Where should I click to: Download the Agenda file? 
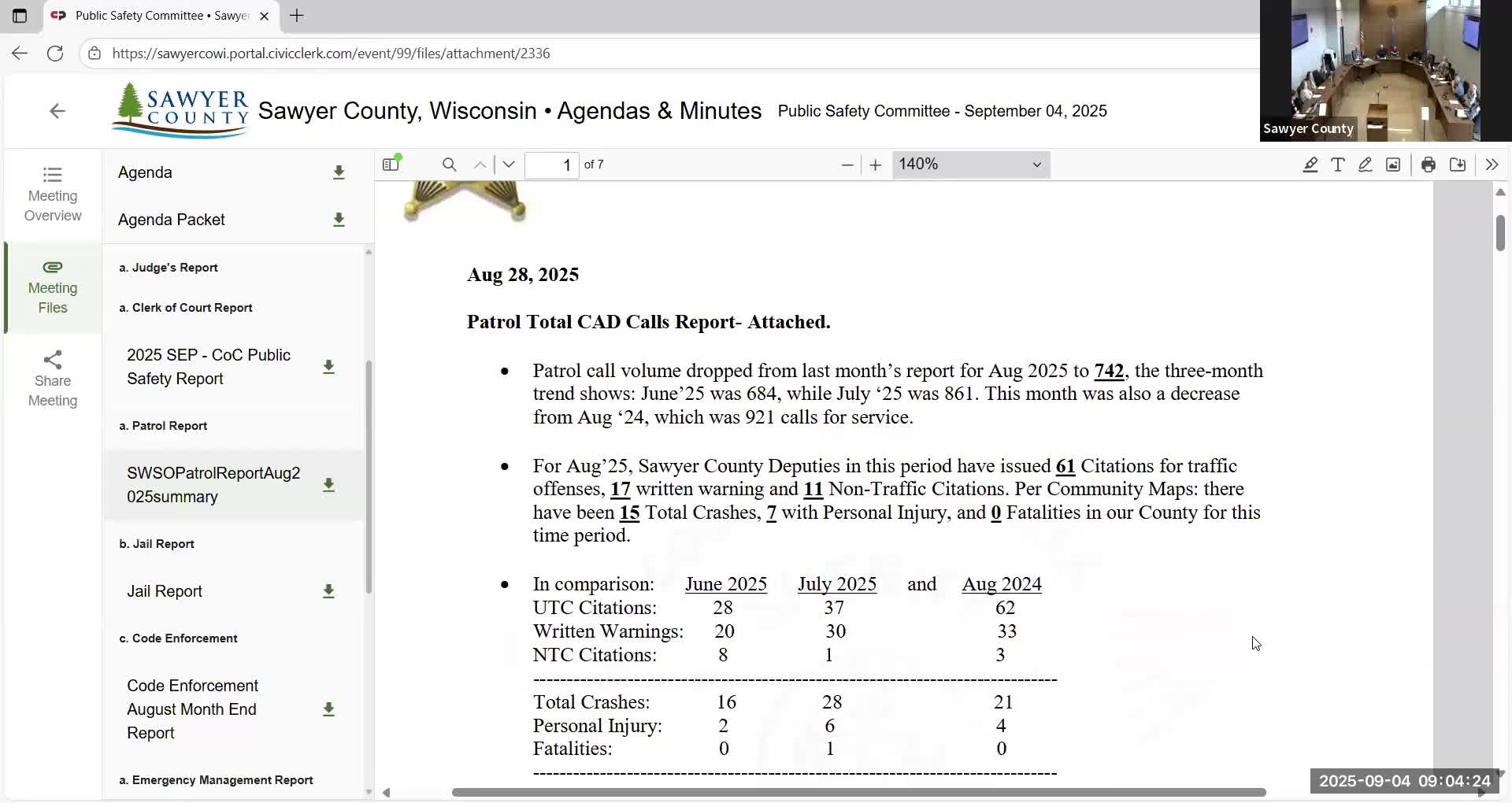pos(339,172)
